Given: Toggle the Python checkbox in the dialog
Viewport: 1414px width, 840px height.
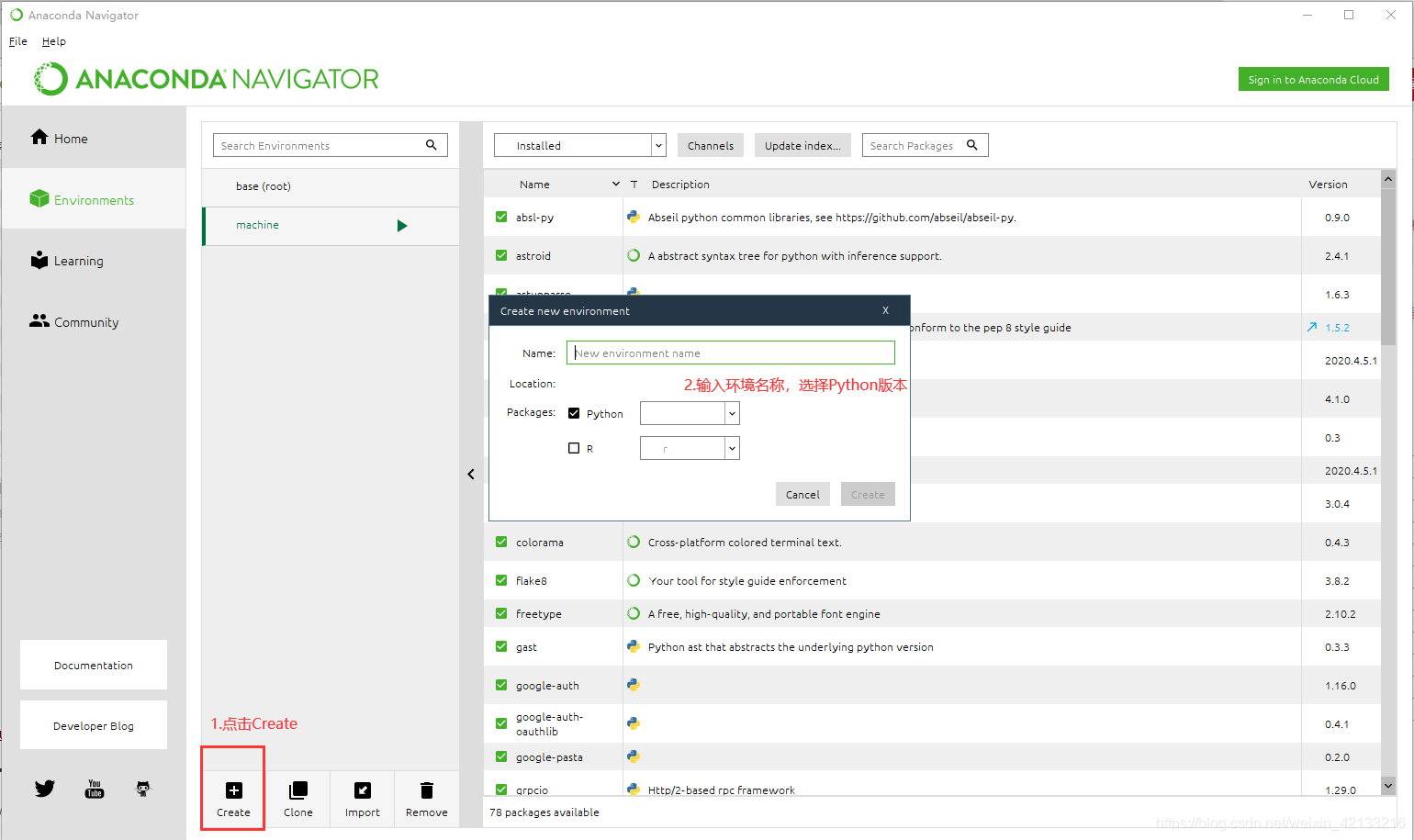Looking at the screenshot, I should click(574, 413).
